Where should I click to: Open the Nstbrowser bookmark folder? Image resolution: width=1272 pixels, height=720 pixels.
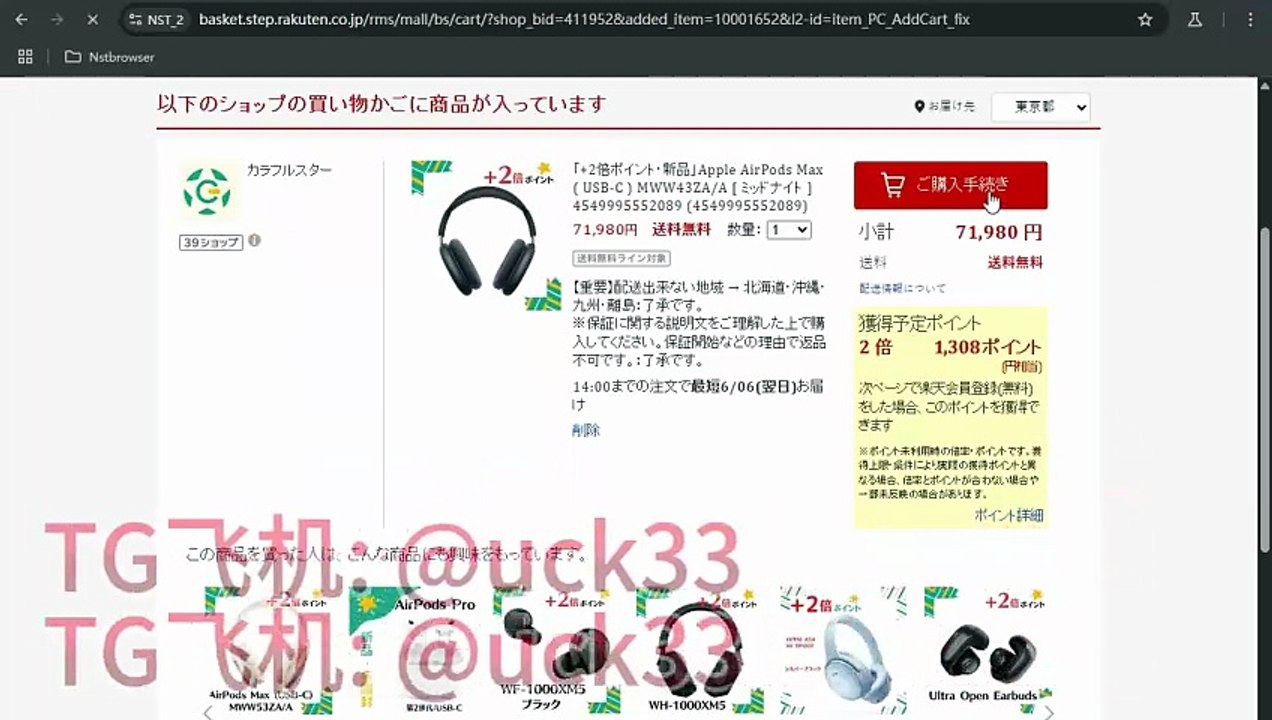tap(109, 57)
